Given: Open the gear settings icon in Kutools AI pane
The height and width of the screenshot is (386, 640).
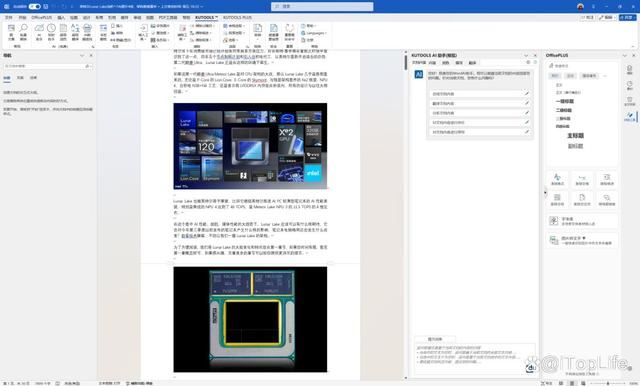Looking at the screenshot, I should (528, 62).
